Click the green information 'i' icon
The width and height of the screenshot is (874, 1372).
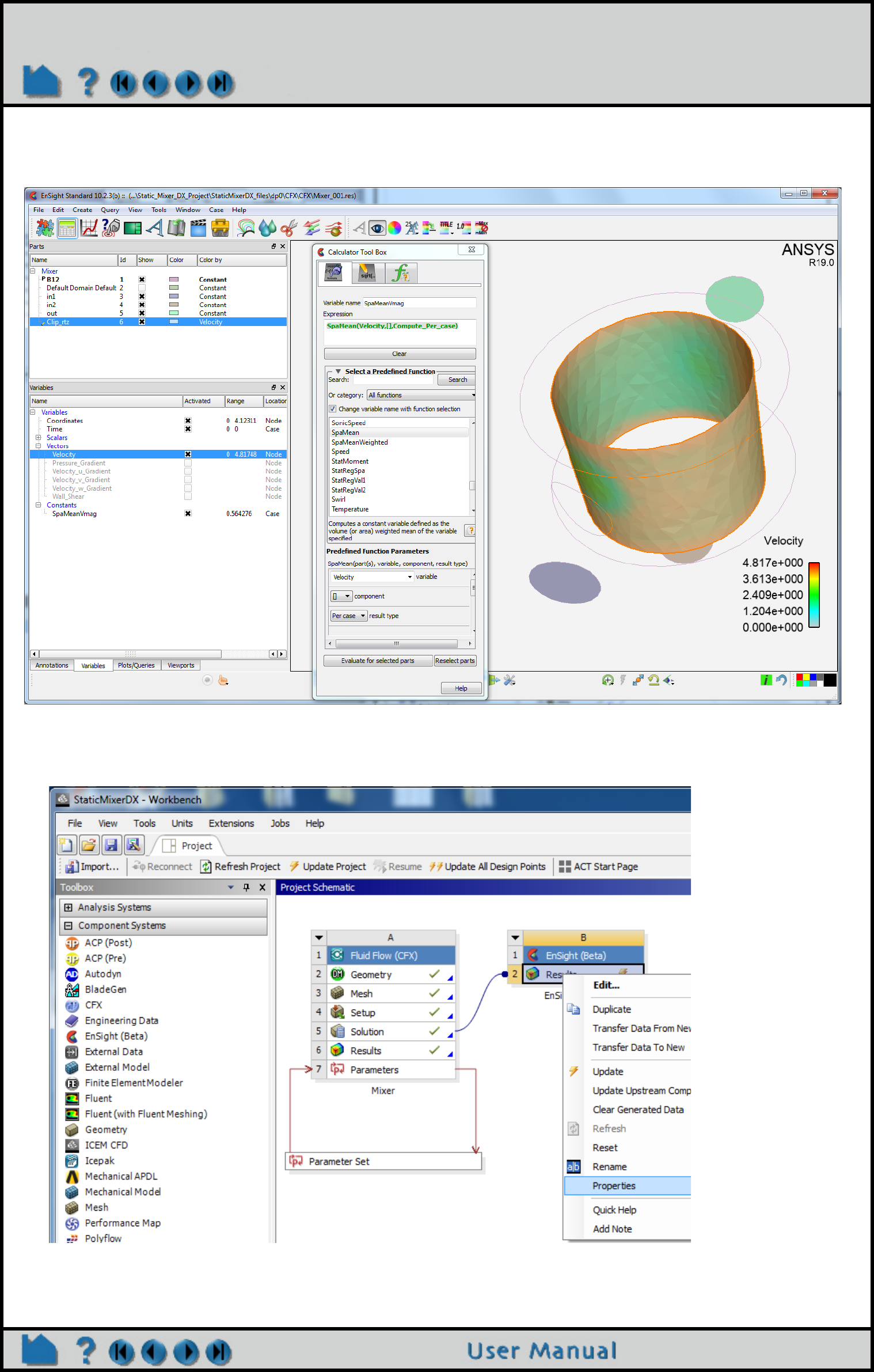pos(766,680)
